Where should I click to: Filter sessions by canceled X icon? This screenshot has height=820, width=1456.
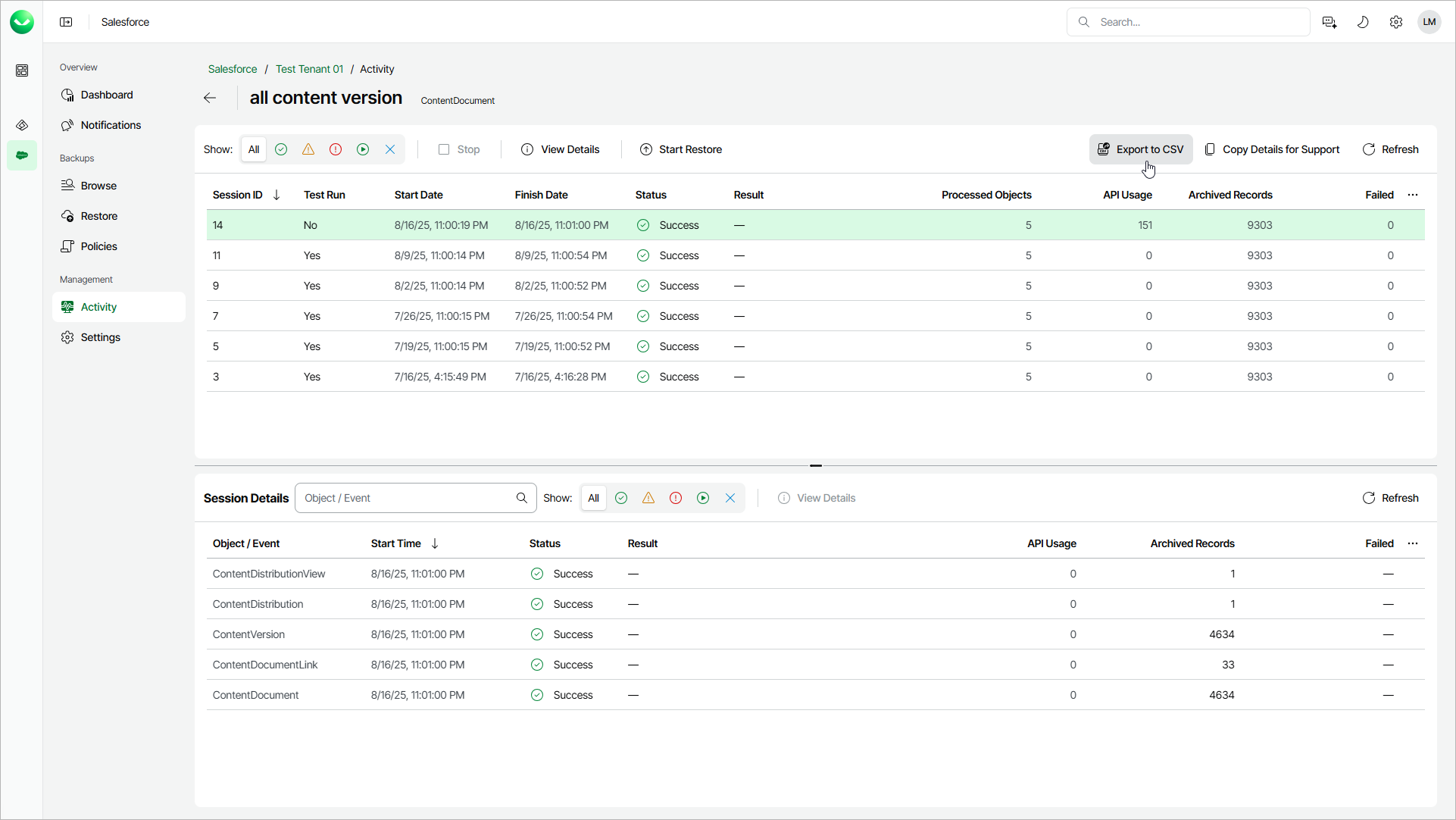pos(390,149)
